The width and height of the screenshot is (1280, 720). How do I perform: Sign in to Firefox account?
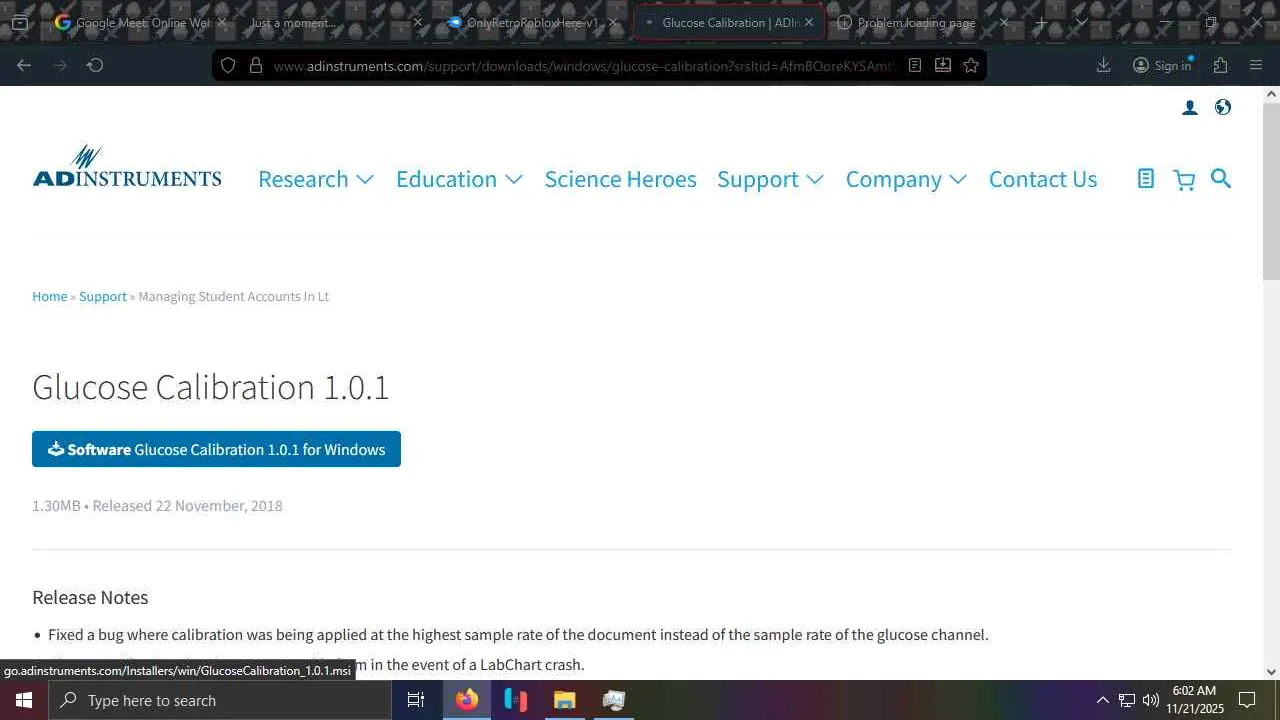pos(1162,65)
